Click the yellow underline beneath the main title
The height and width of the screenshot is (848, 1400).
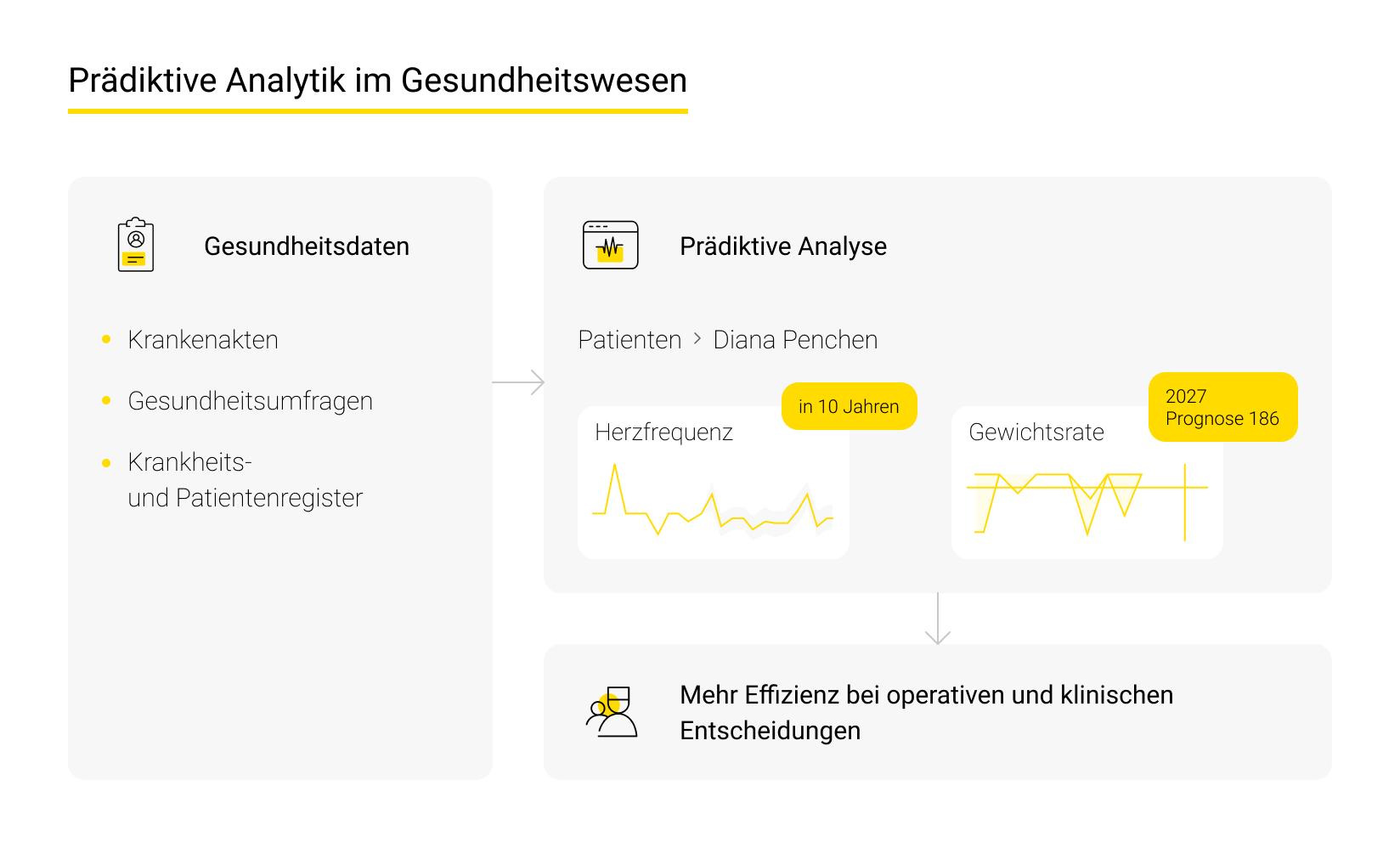(x=377, y=110)
